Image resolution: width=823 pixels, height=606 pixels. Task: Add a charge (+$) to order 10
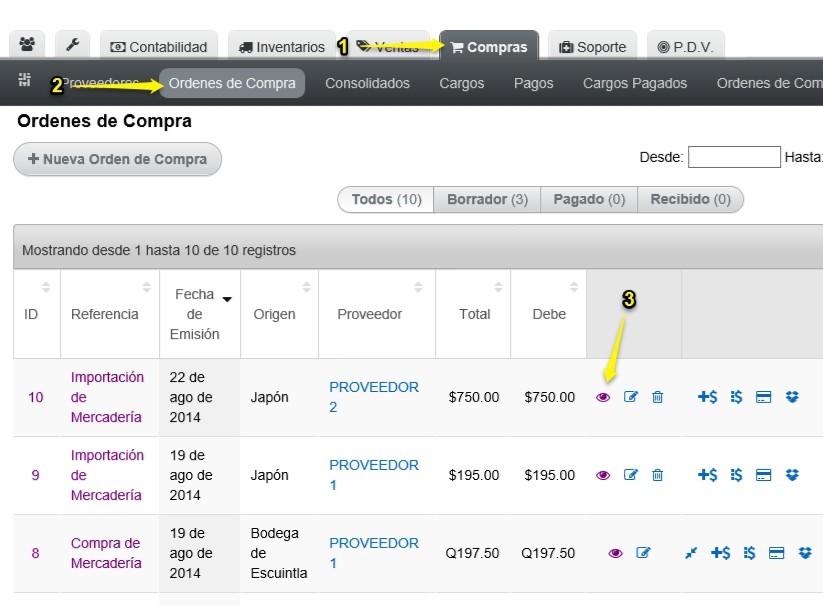(x=707, y=397)
